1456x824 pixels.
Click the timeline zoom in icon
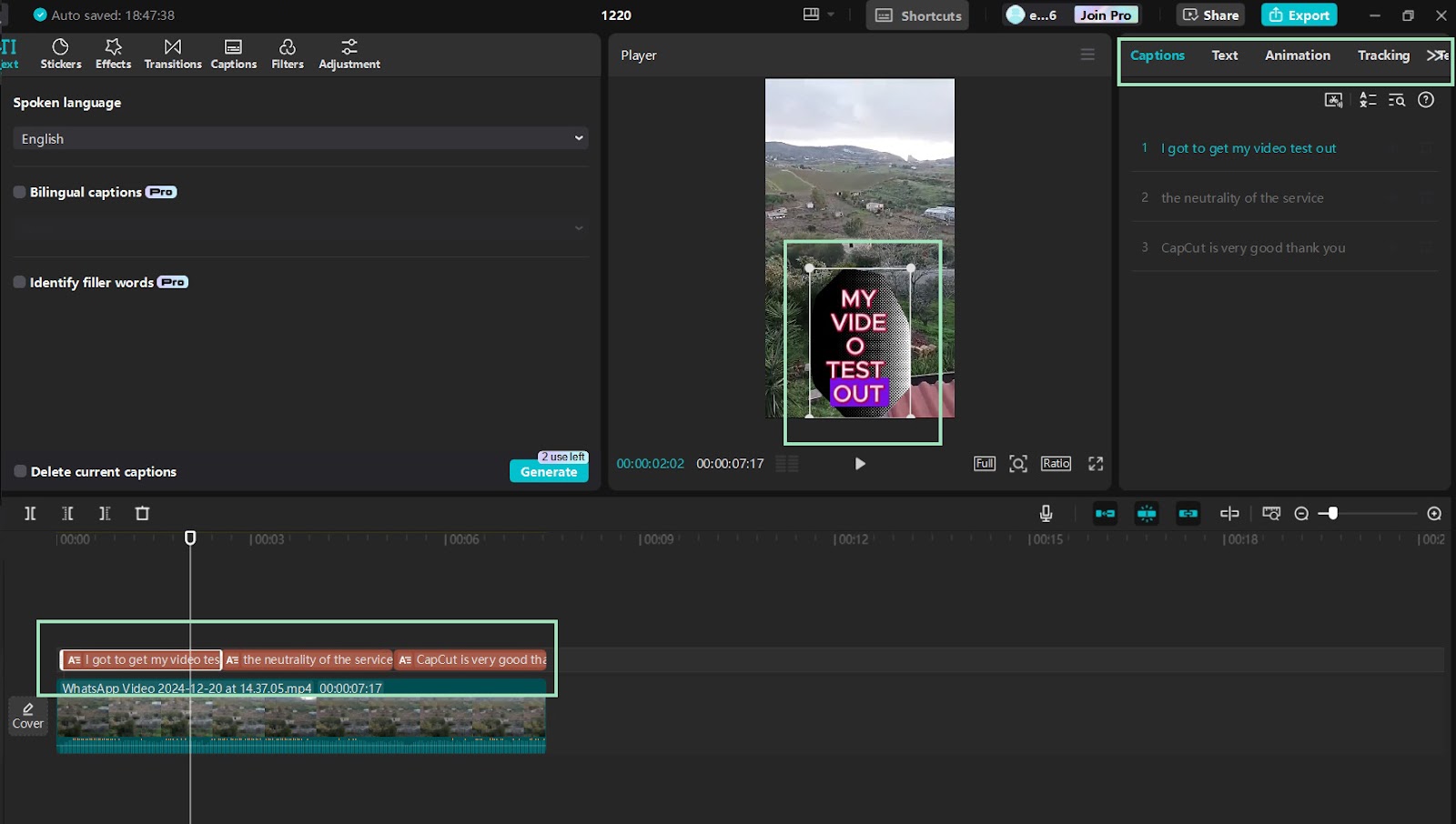coord(1434,514)
